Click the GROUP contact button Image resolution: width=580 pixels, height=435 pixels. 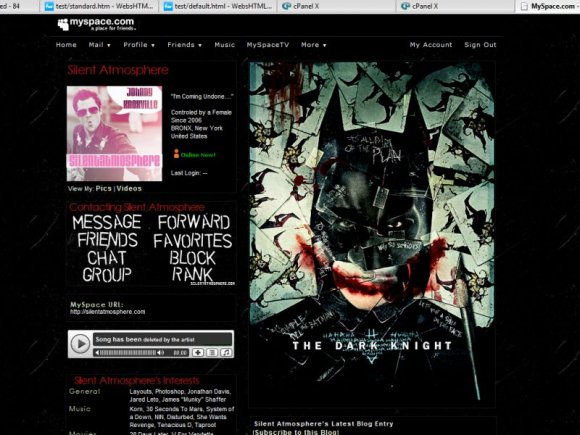click(107, 274)
